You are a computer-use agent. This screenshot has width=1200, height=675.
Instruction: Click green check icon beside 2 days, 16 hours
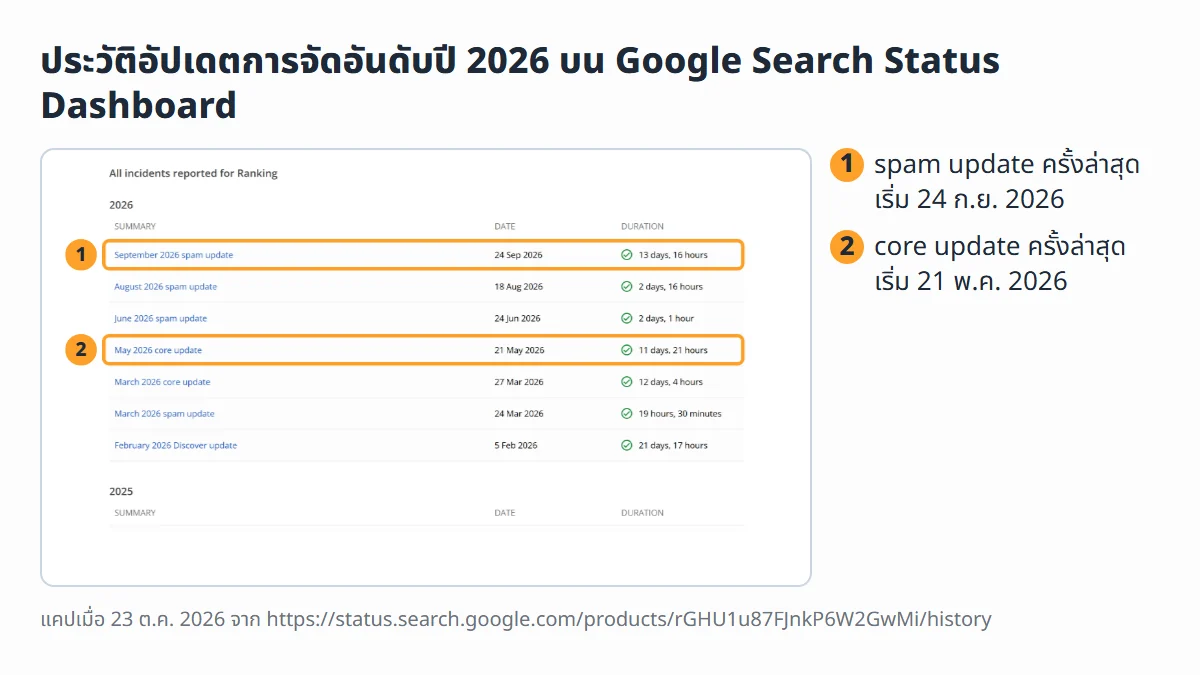point(627,287)
